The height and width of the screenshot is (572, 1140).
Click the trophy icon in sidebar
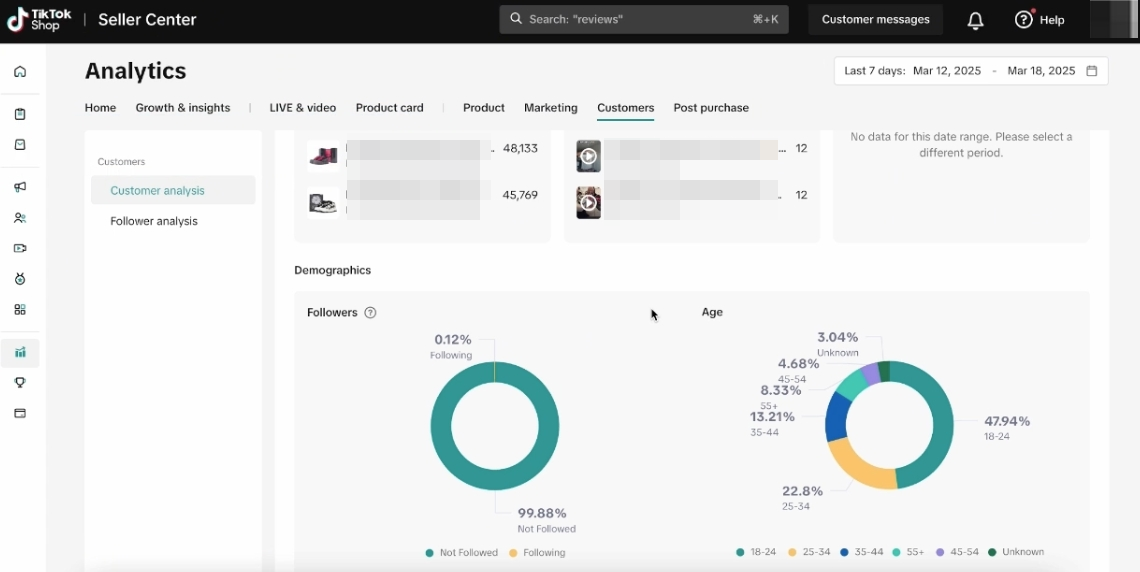(20, 383)
